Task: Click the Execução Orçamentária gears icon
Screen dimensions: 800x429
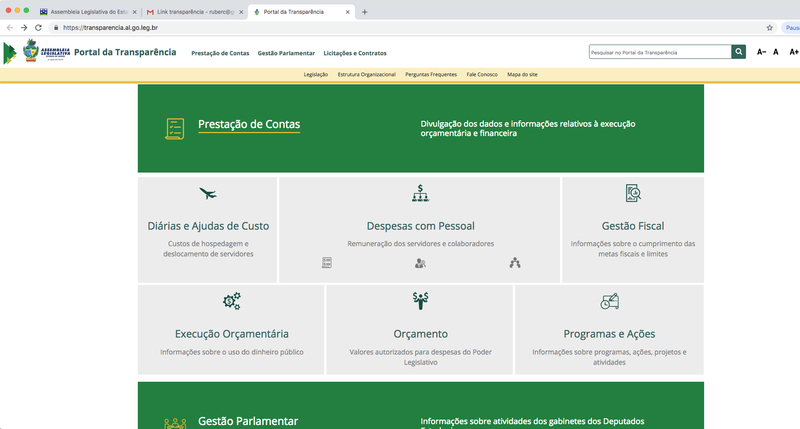Action: coord(231,301)
